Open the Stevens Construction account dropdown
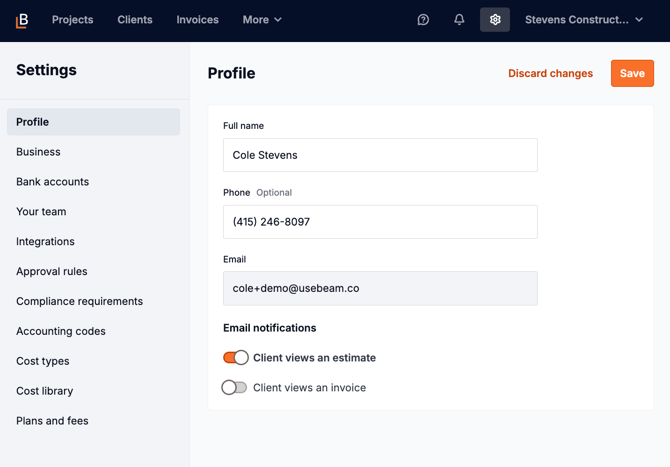Screen dimensions: 670x467 [x=584, y=20]
